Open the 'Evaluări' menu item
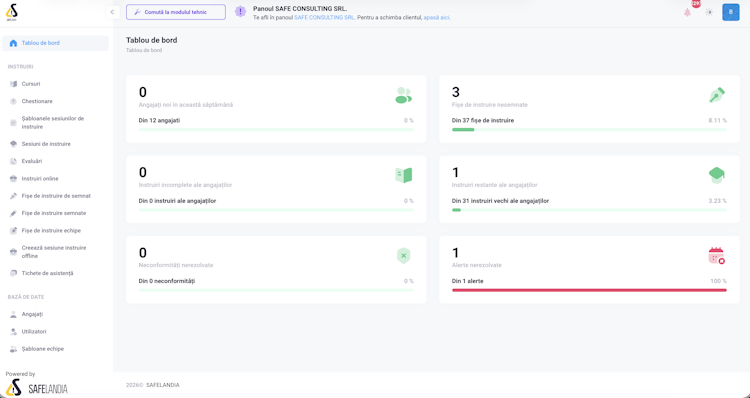The image size is (750, 398). click(32, 161)
